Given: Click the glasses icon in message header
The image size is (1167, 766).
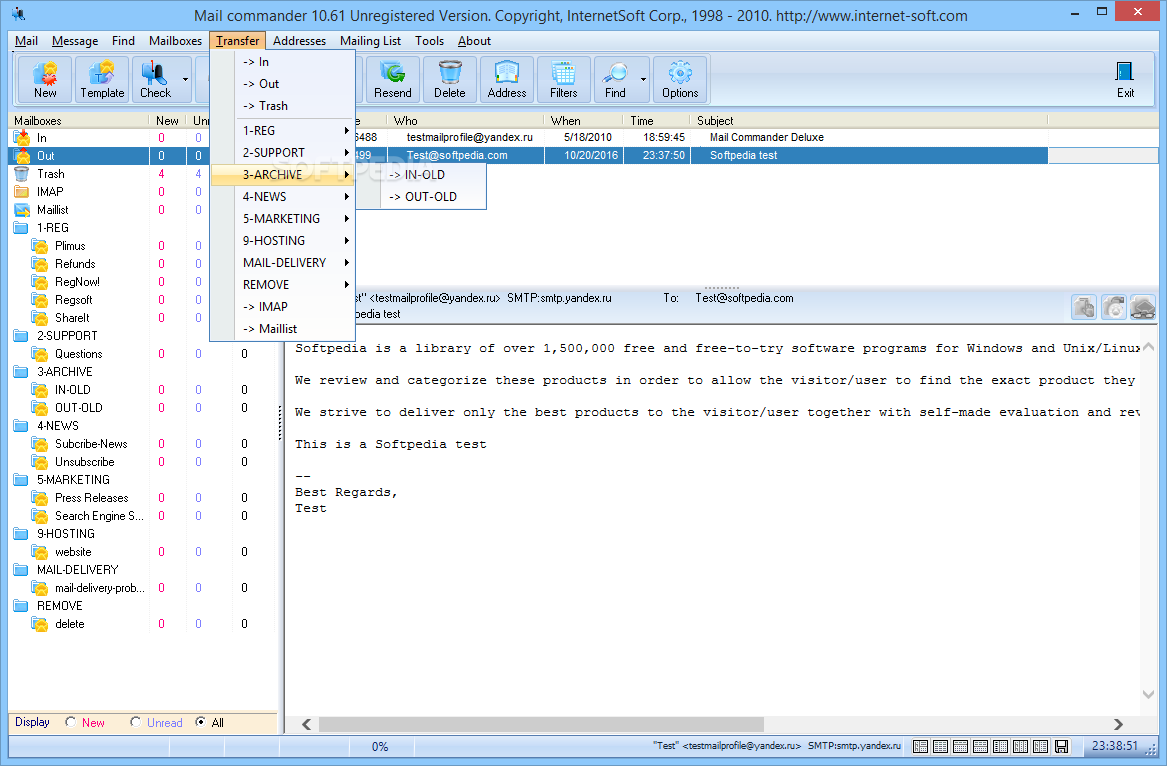Looking at the screenshot, I should click(1142, 307).
